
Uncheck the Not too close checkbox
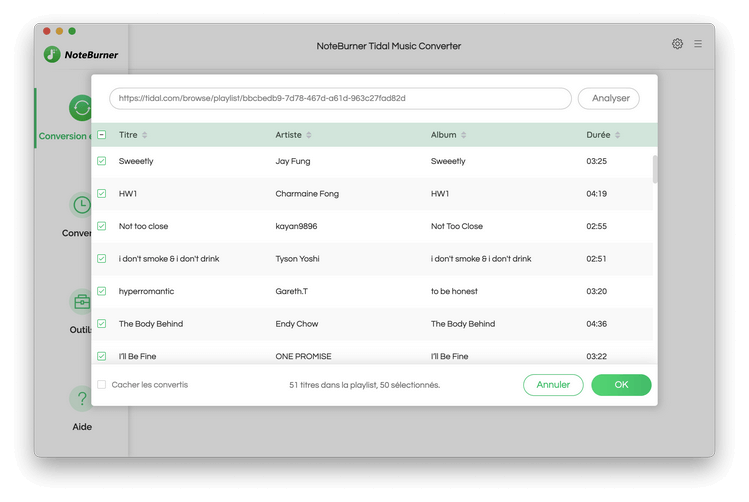pos(102,226)
